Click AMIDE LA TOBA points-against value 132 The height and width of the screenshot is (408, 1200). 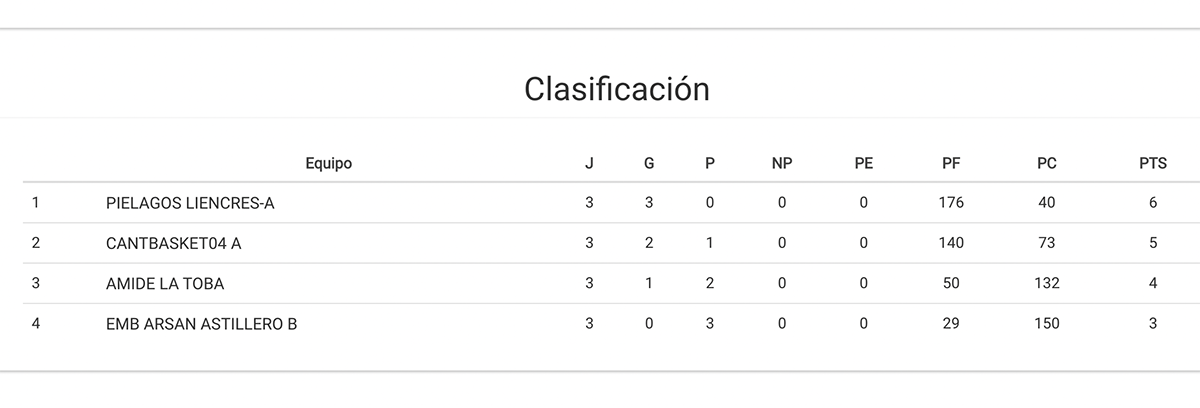(x=1047, y=284)
